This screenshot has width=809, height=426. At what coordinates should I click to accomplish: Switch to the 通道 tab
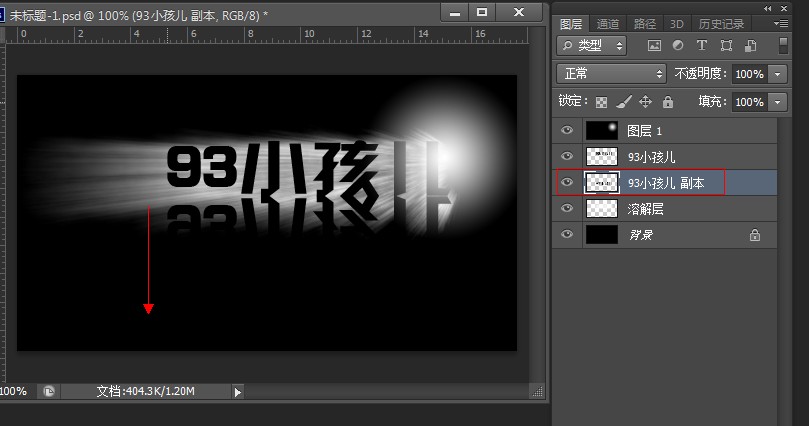(x=607, y=24)
